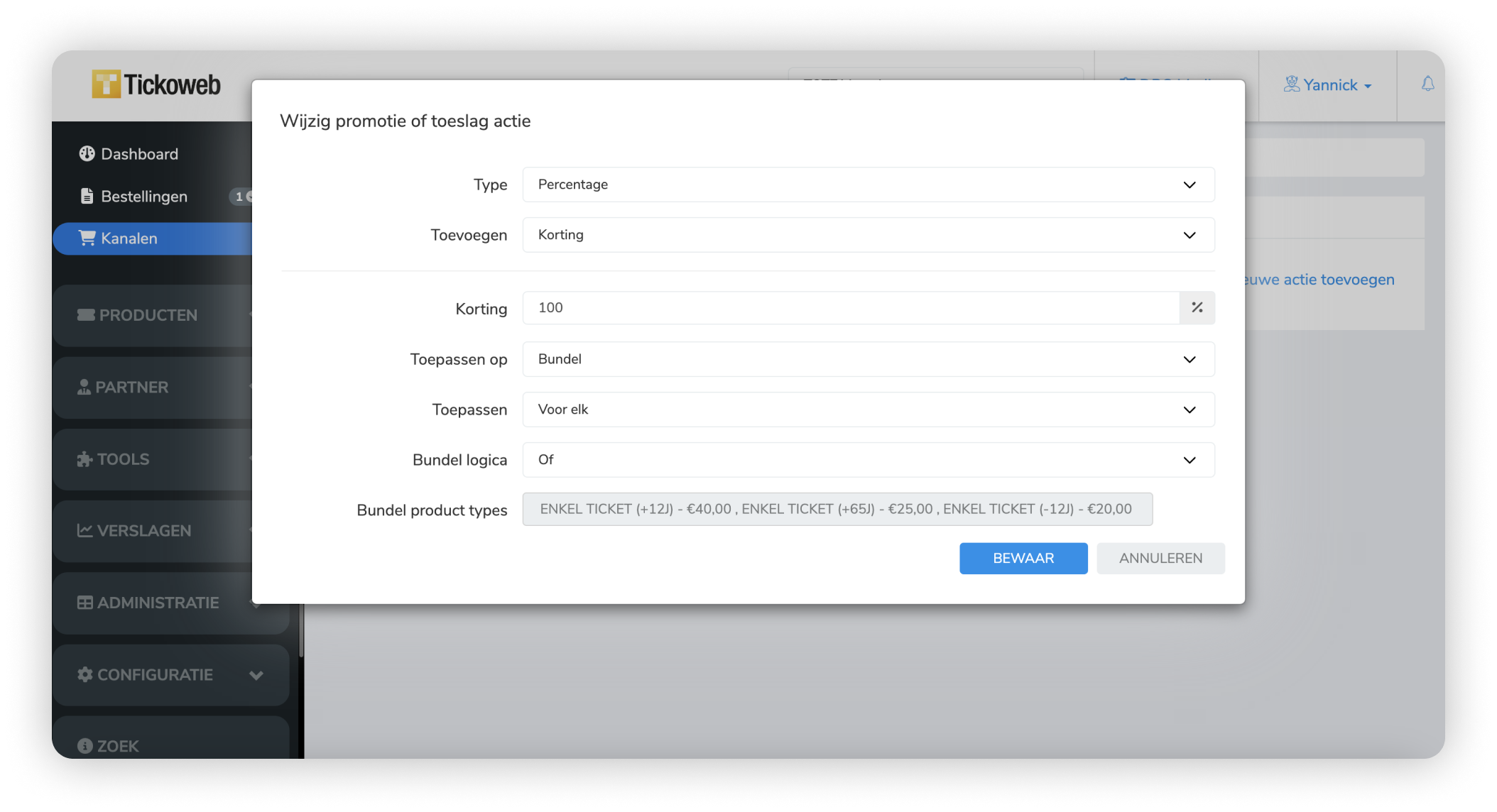Screen dimensions: 1497x812
Task: Click the notification bell icon
Action: click(1427, 84)
